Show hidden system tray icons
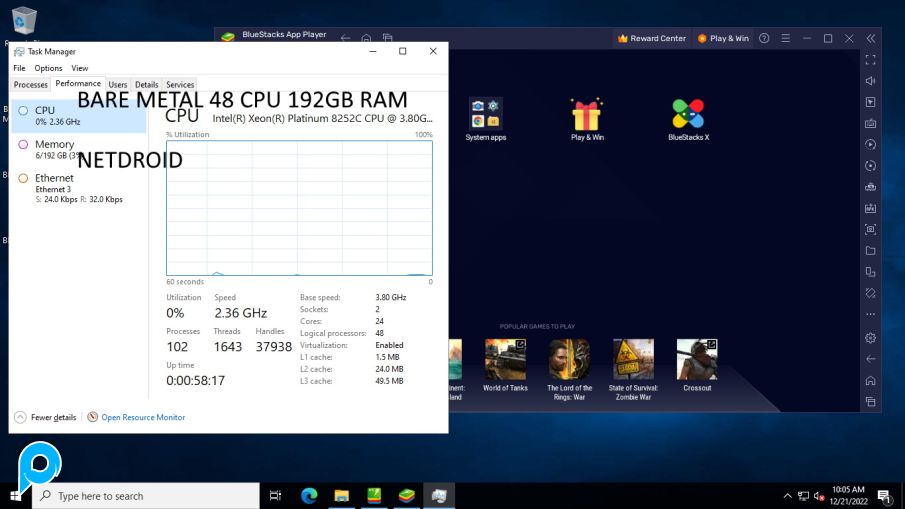905x509 pixels. pyautogui.click(x=787, y=496)
